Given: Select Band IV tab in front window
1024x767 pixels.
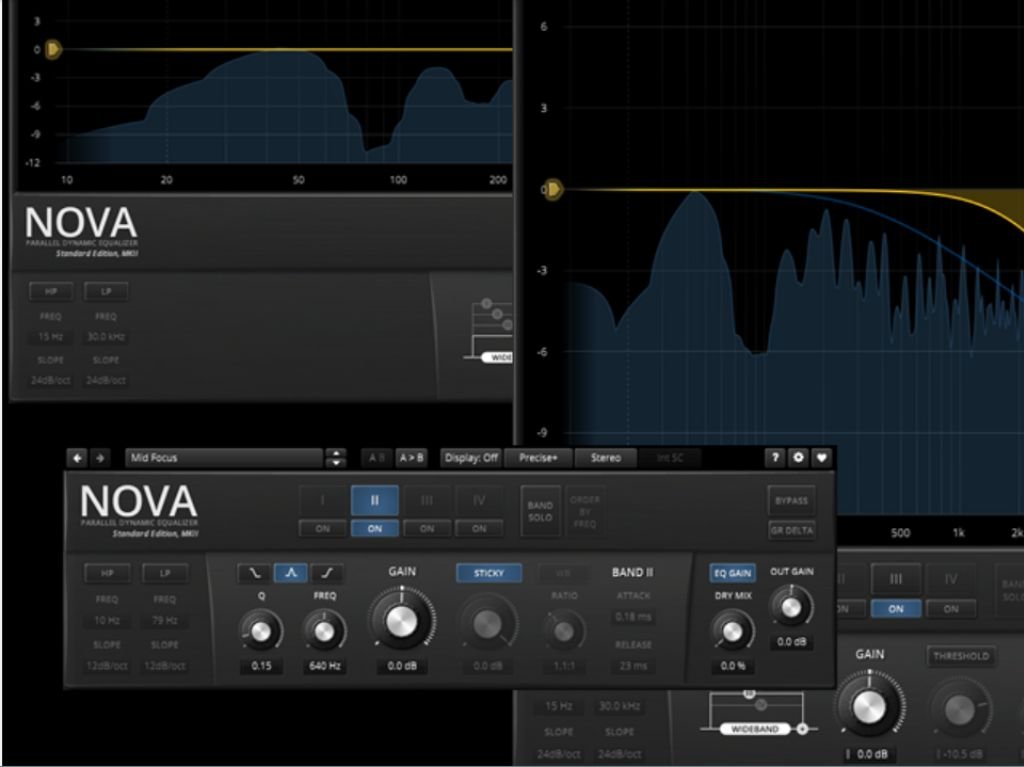Looking at the screenshot, I should (479, 500).
